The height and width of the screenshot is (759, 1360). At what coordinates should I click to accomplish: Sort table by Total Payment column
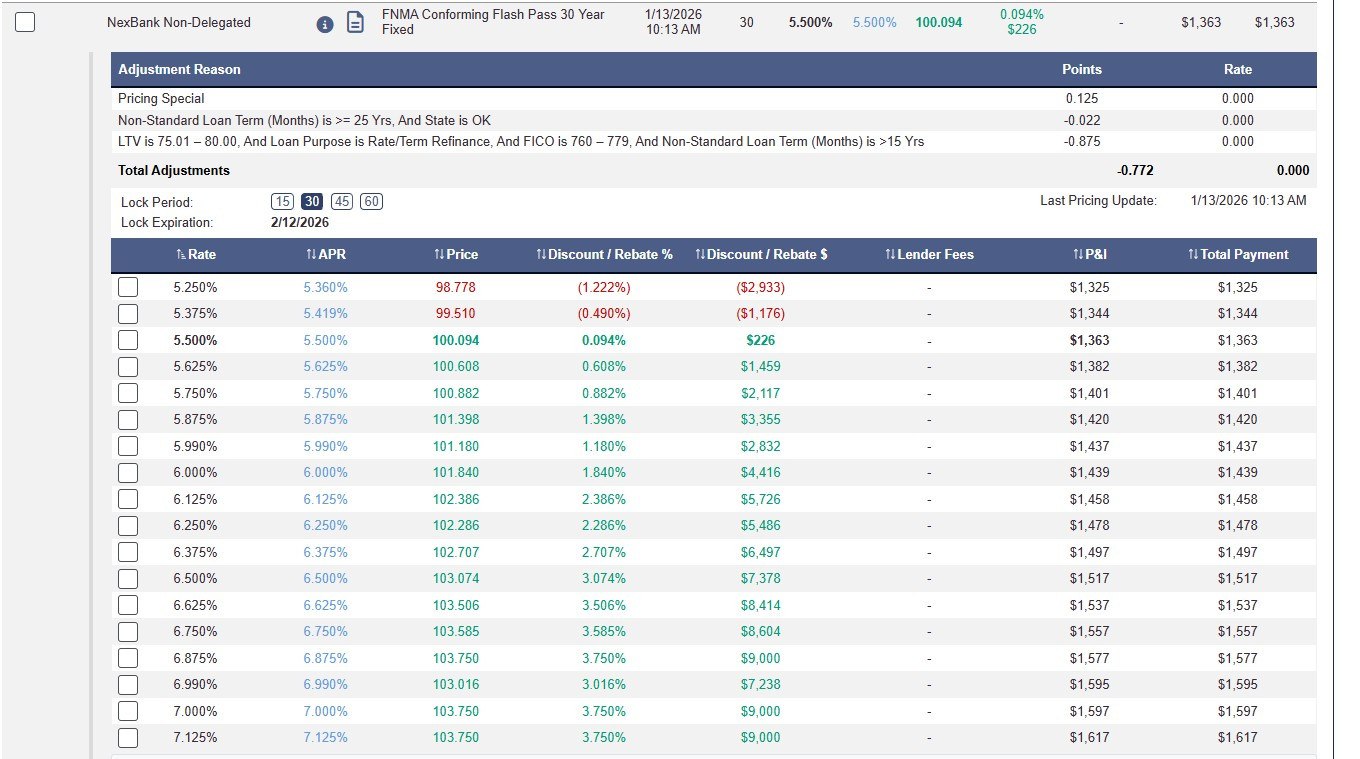click(x=1238, y=254)
